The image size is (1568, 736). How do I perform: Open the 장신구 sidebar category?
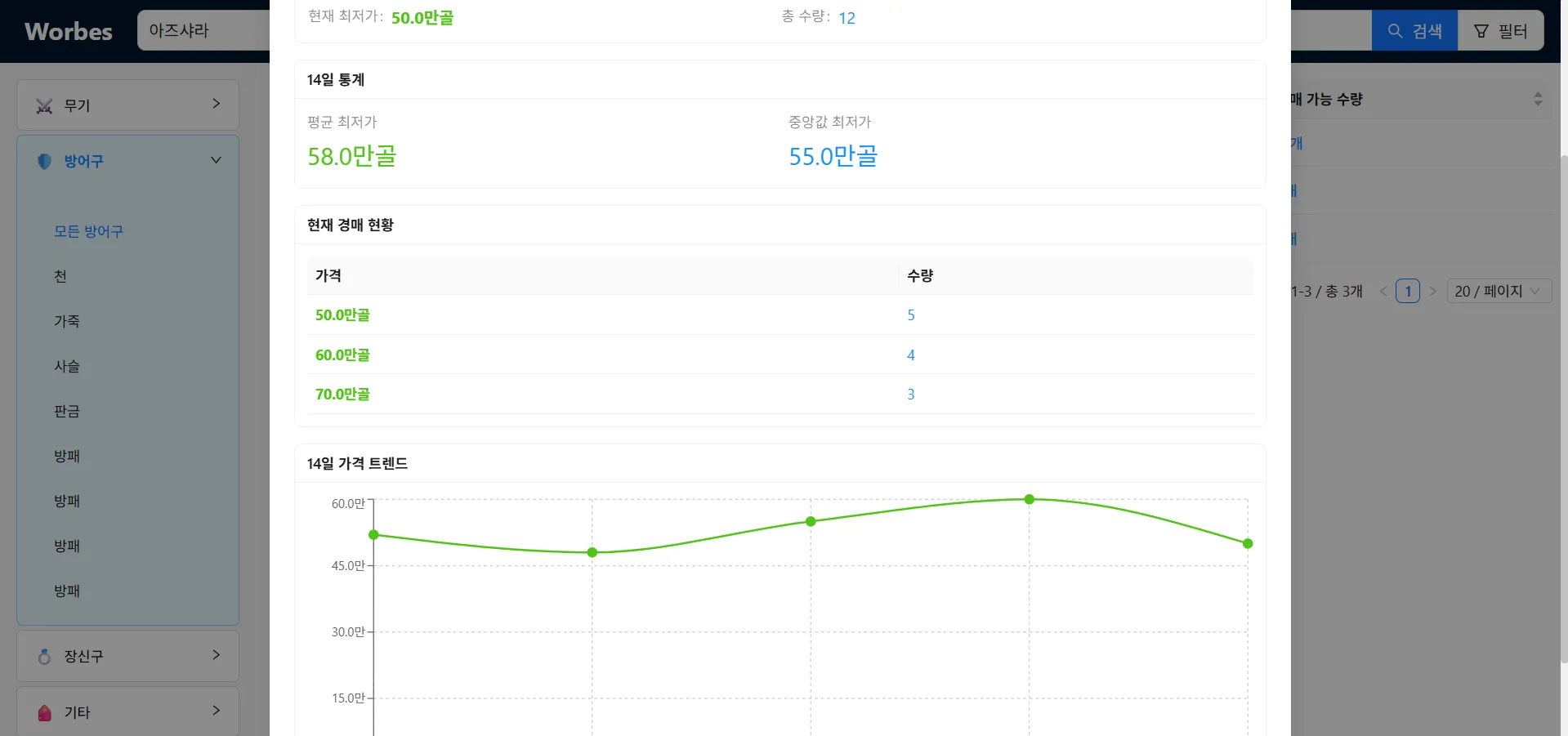[x=127, y=656]
